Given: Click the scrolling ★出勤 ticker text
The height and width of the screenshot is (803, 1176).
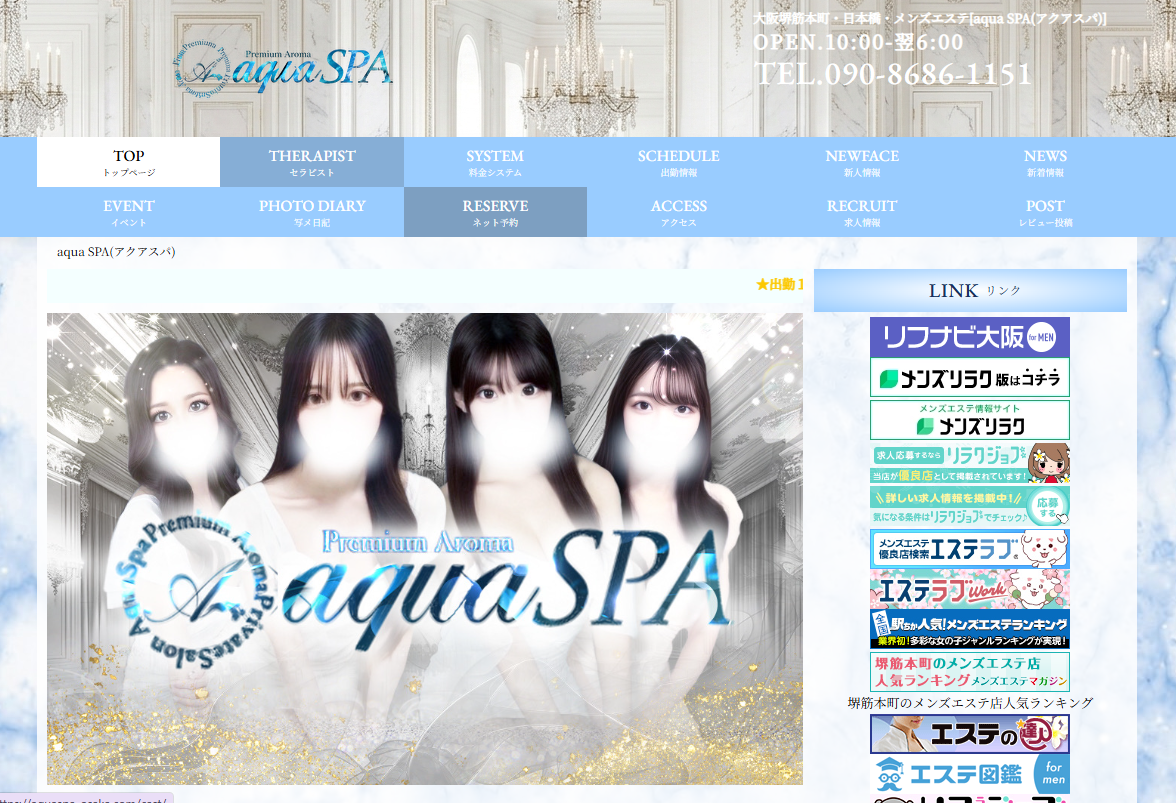Looking at the screenshot, I should [x=780, y=285].
